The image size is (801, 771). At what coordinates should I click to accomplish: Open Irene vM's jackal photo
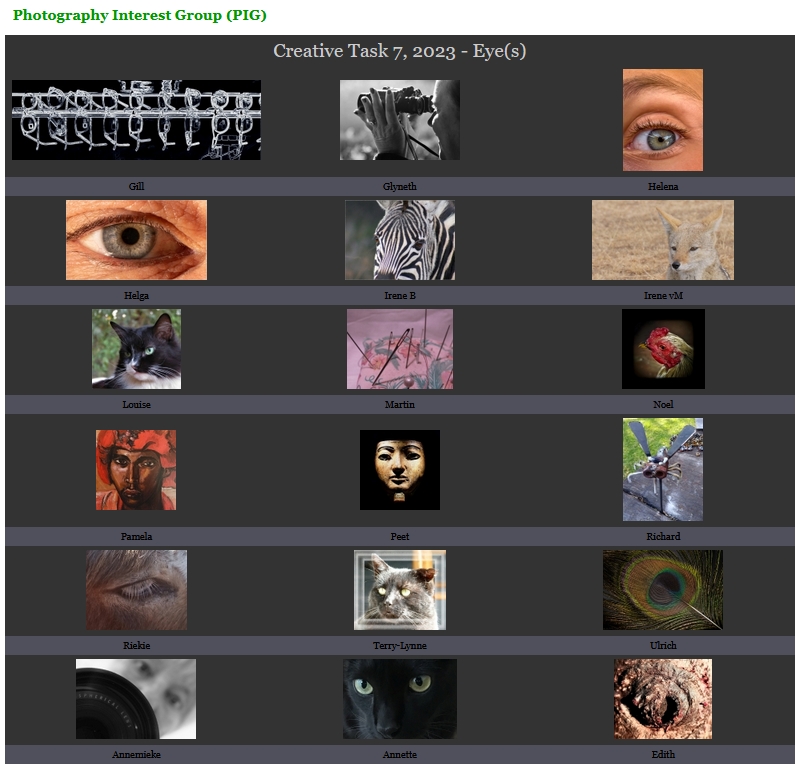point(663,240)
